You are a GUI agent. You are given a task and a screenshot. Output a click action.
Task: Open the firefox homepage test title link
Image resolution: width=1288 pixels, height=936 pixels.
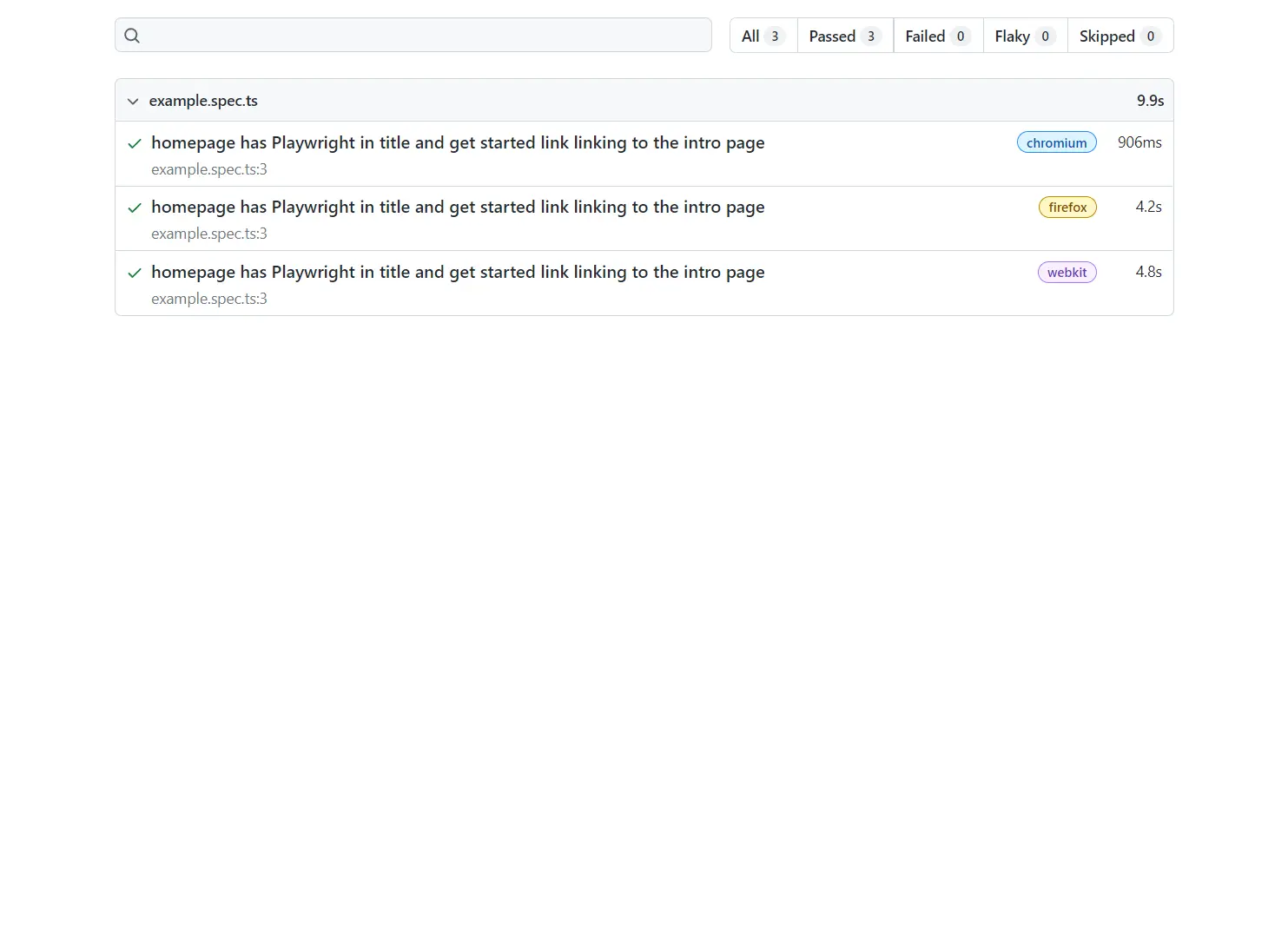458,207
